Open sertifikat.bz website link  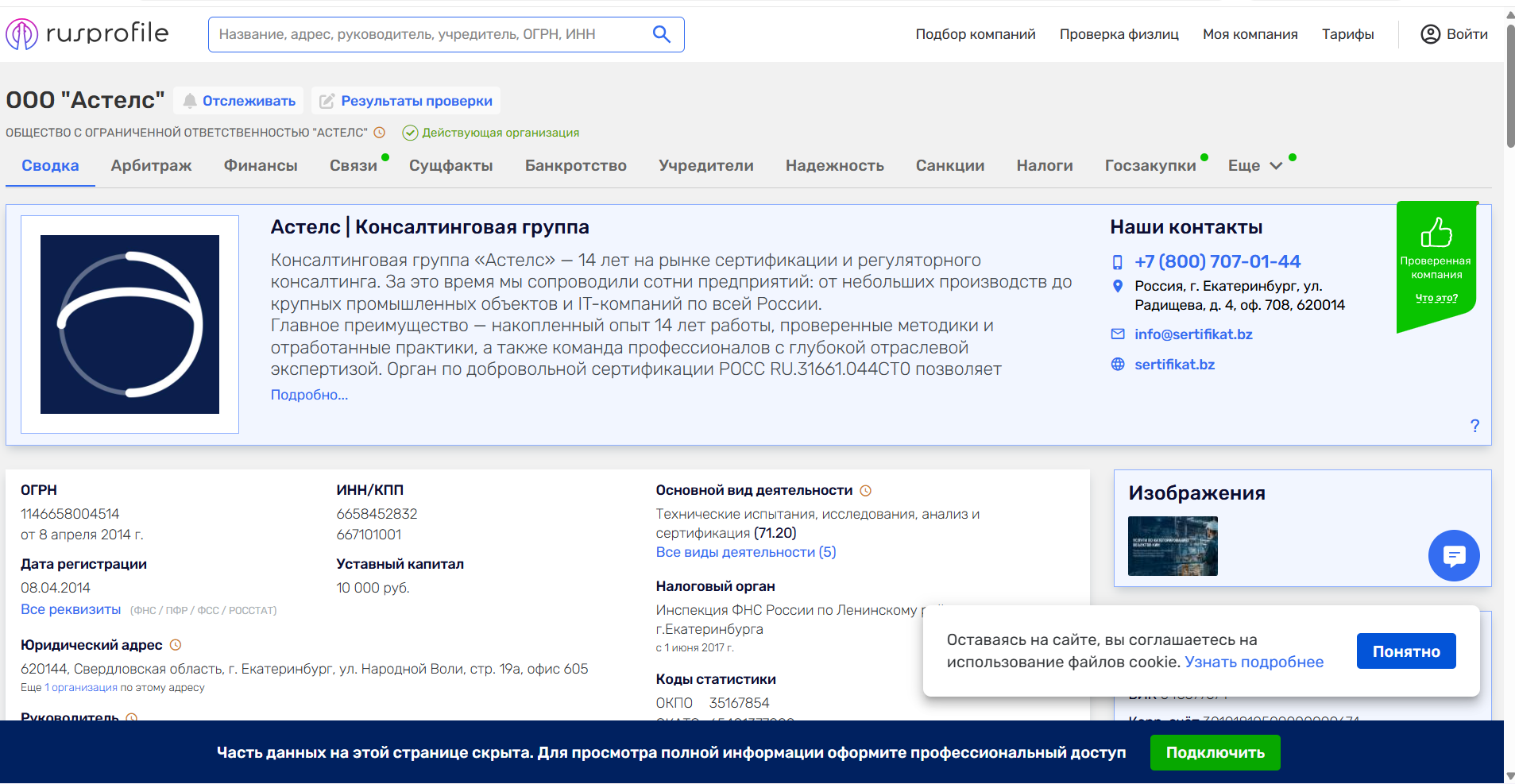1174,365
